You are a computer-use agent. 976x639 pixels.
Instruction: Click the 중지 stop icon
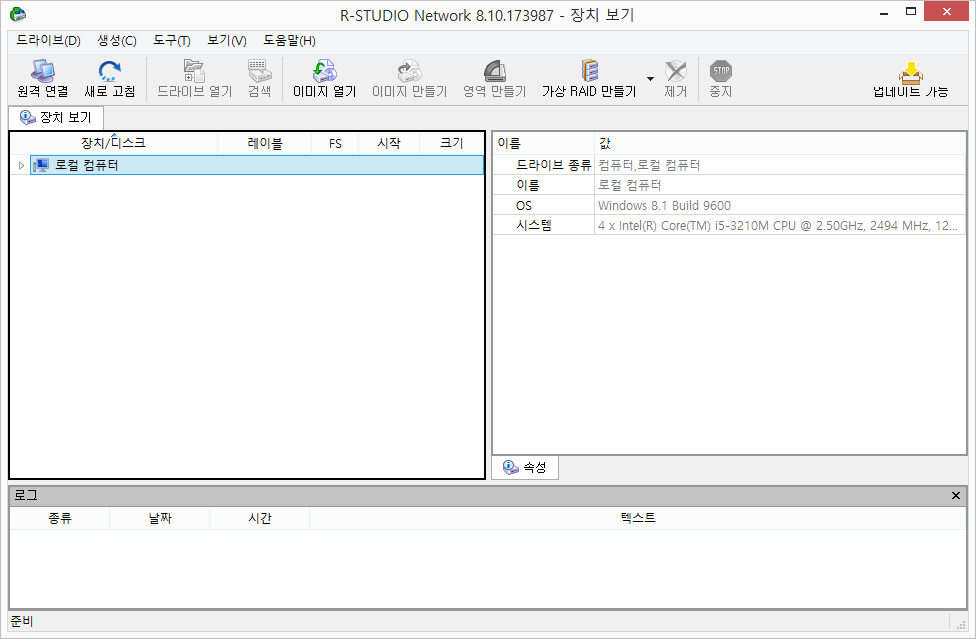[x=721, y=72]
